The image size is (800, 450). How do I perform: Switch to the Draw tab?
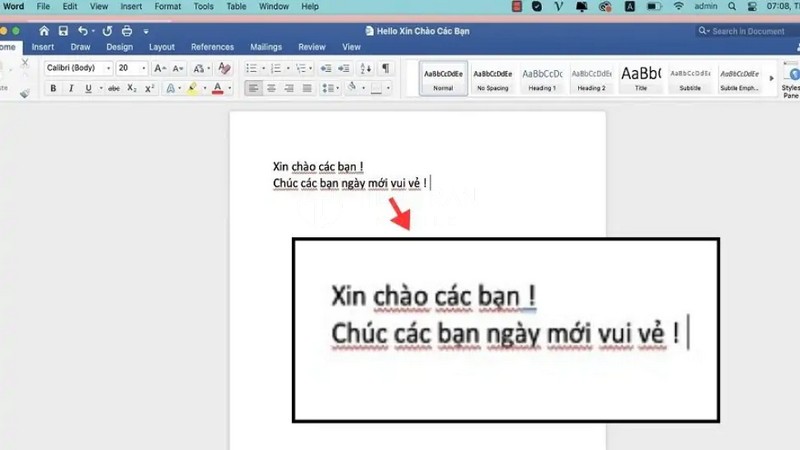coord(80,47)
